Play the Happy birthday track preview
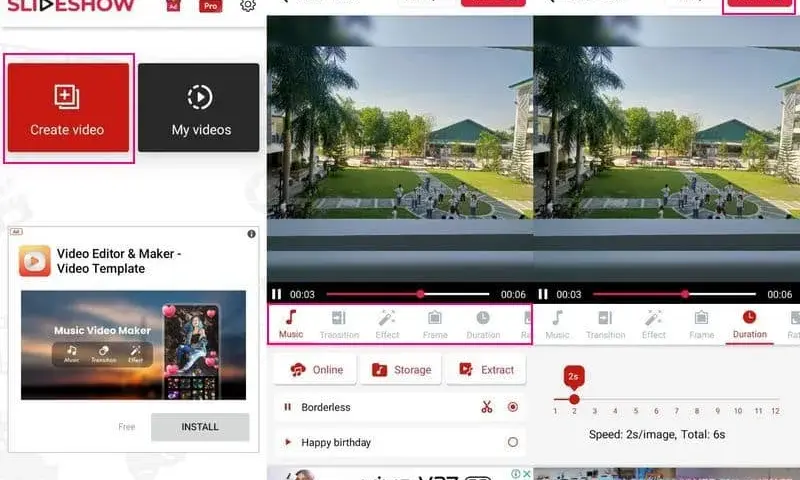This screenshot has width=800, height=480. 288,442
